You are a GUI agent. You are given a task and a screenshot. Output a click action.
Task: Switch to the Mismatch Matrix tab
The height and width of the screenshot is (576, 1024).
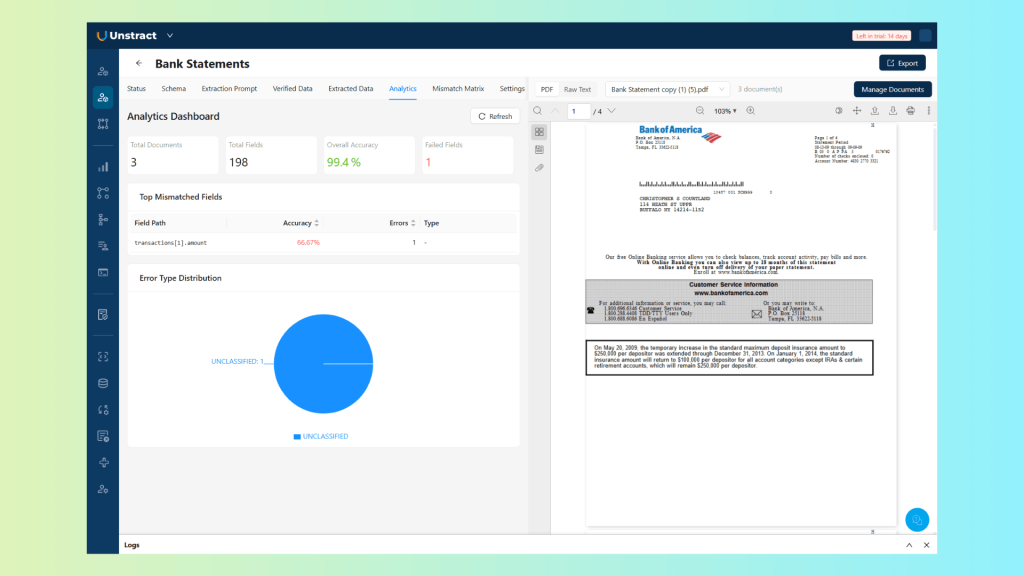tap(458, 89)
